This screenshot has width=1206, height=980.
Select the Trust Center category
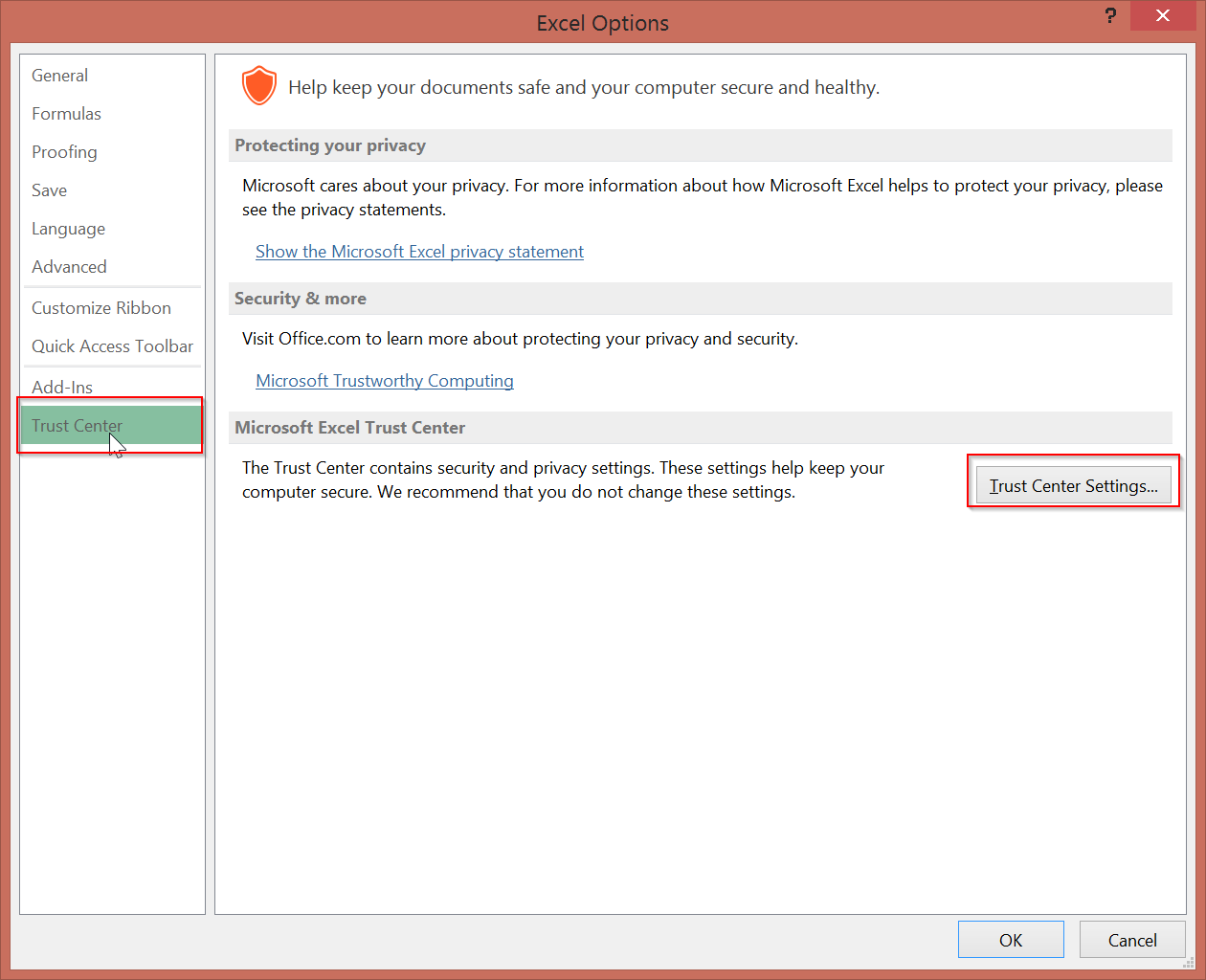pos(112,426)
